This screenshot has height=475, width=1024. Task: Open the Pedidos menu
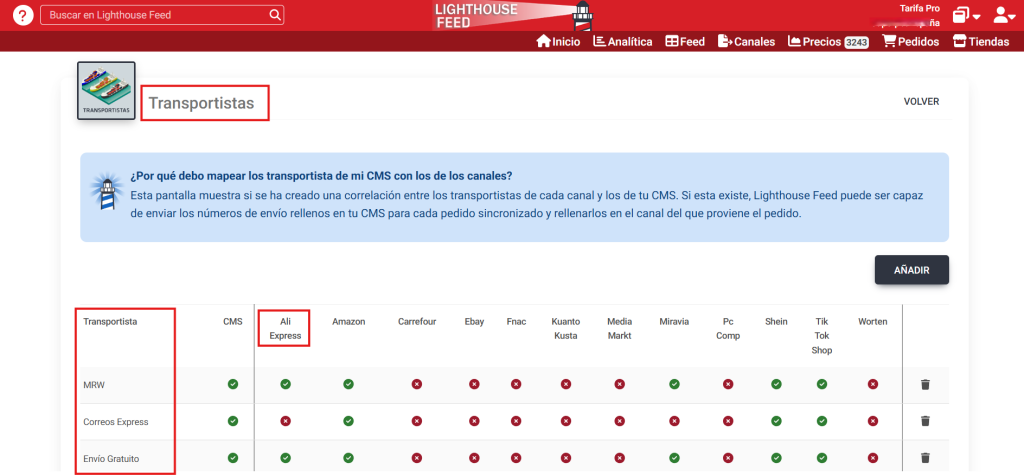pos(910,42)
